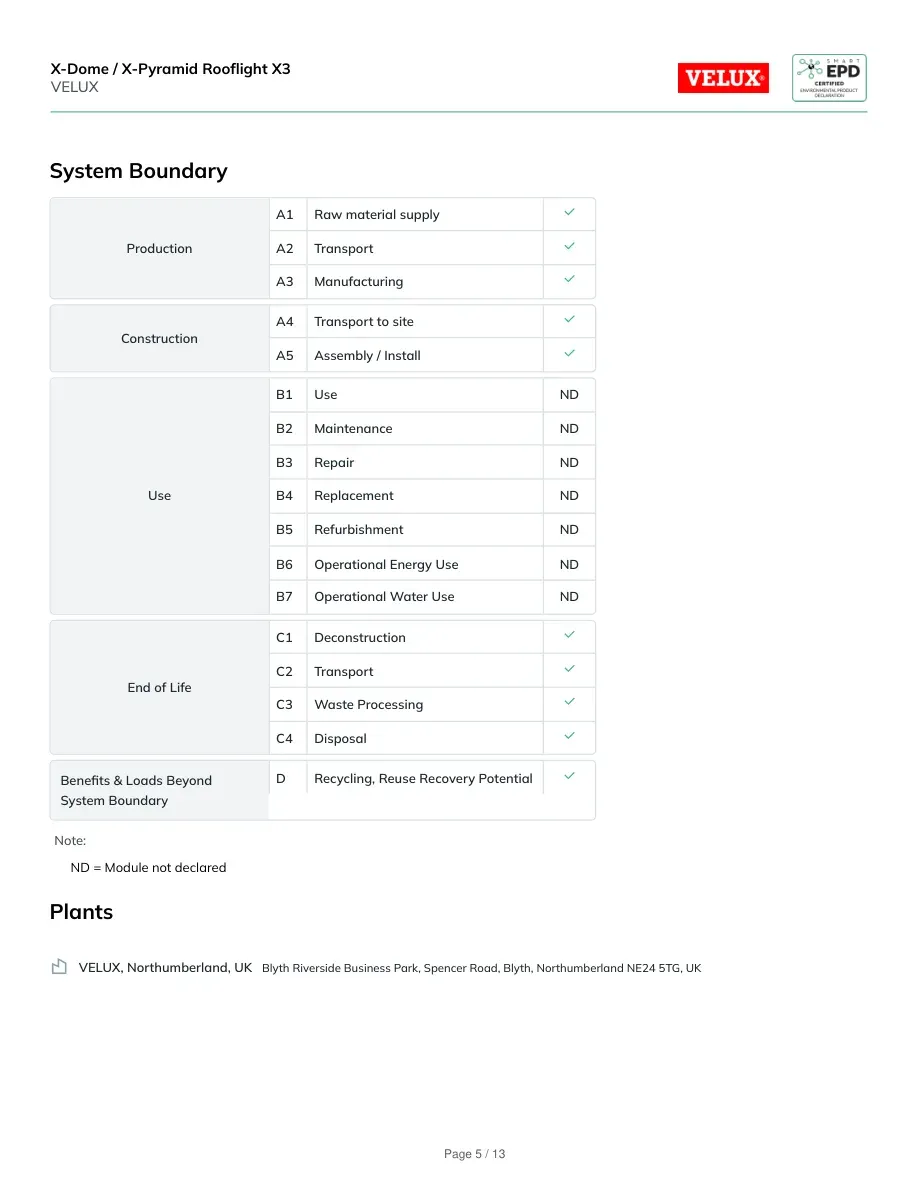Click the checkmark for A1 Raw material supply
Screen dimensions: 918x1188
click(569, 212)
